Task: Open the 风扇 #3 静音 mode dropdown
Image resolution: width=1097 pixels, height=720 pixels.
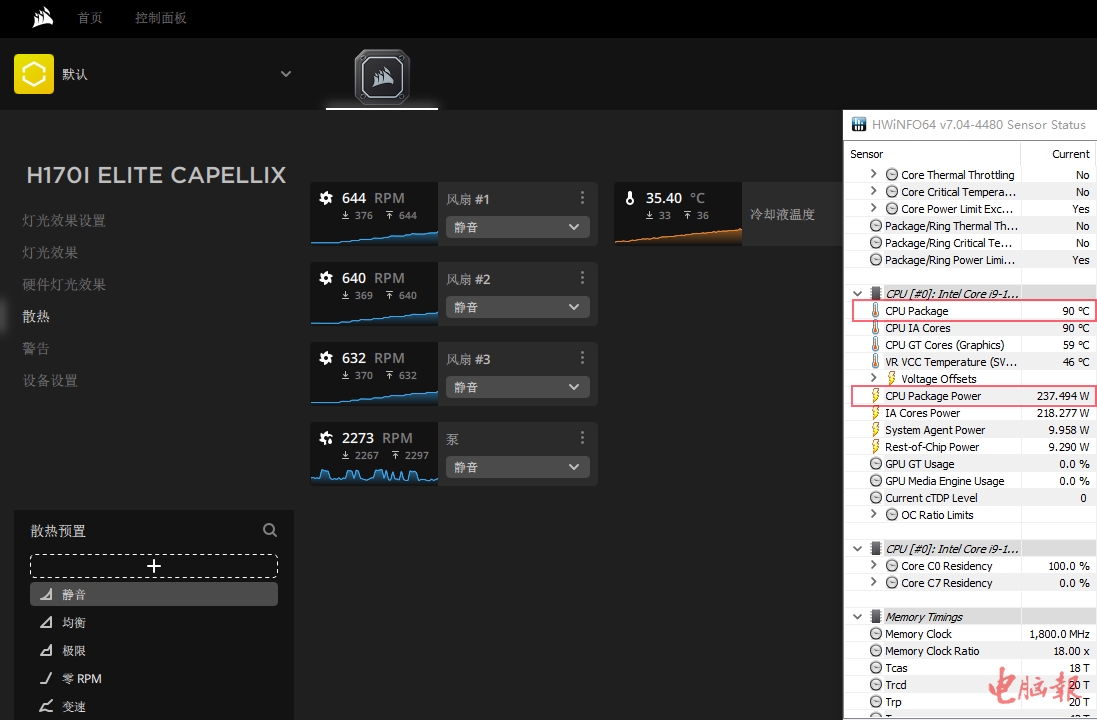Action: pyautogui.click(x=517, y=387)
